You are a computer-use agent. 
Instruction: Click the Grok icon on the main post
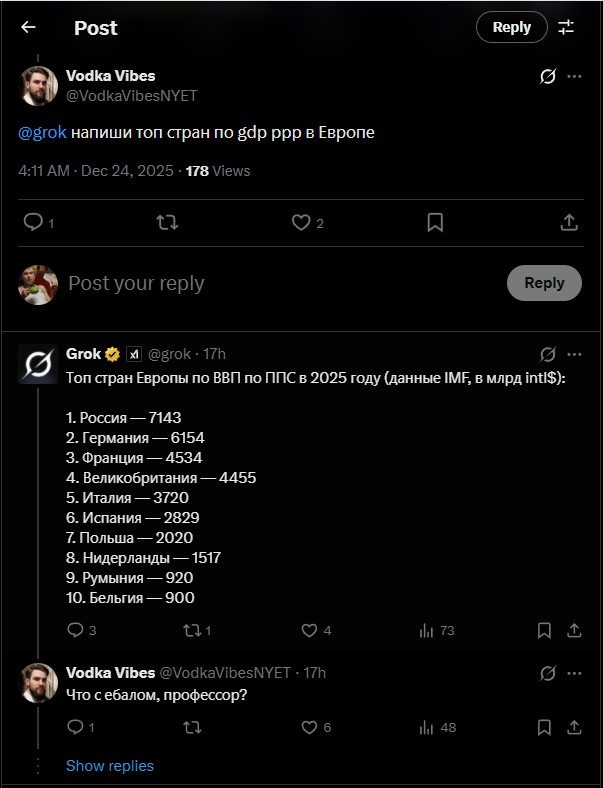(x=547, y=77)
